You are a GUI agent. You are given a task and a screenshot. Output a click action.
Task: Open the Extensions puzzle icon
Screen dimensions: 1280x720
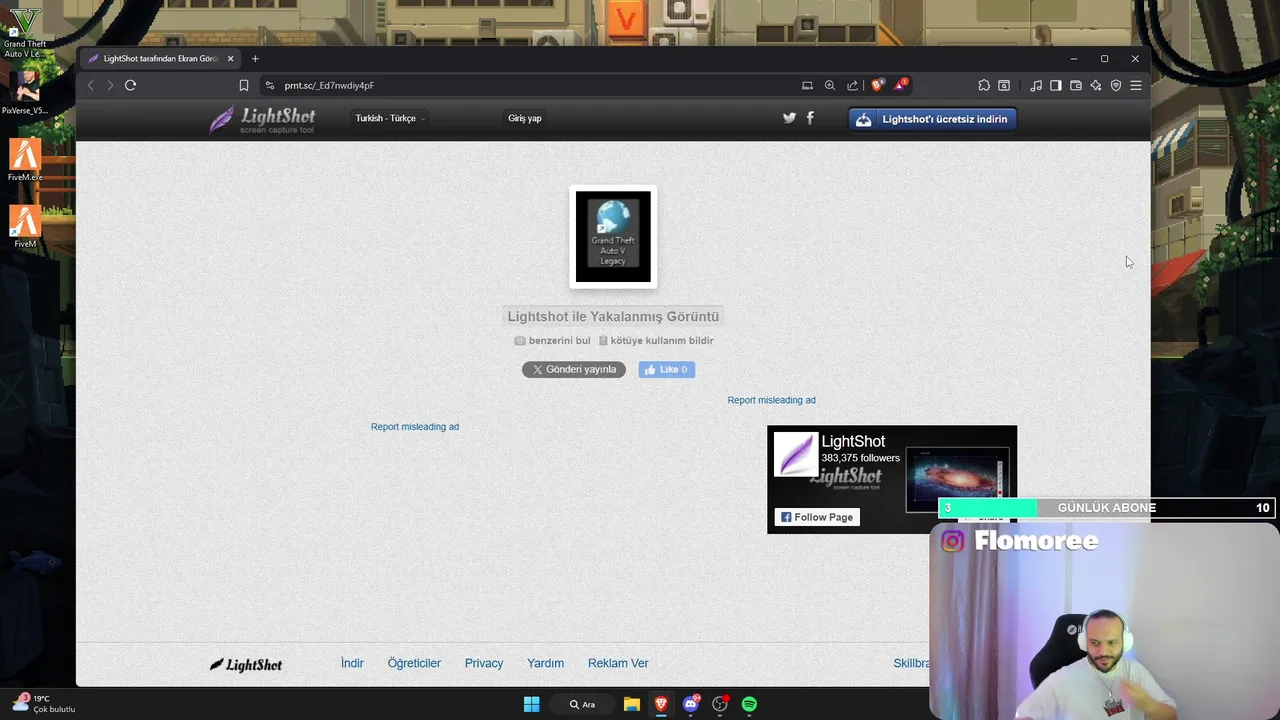click(984, 86)
